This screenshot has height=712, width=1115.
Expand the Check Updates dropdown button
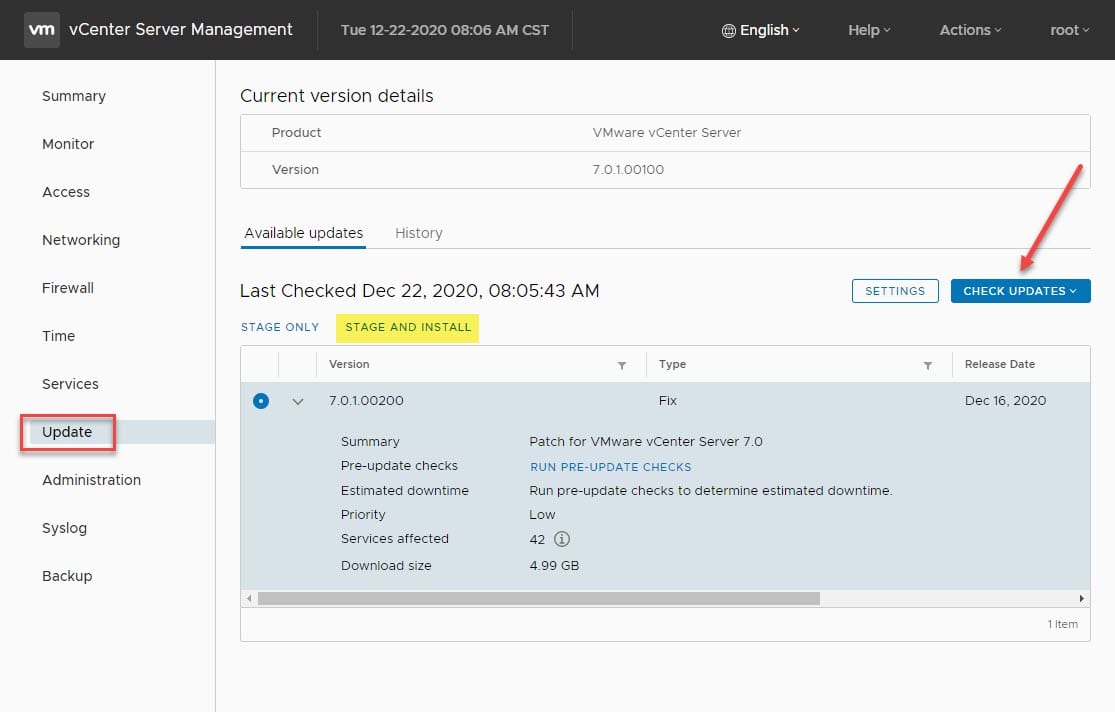(1020, 291)
